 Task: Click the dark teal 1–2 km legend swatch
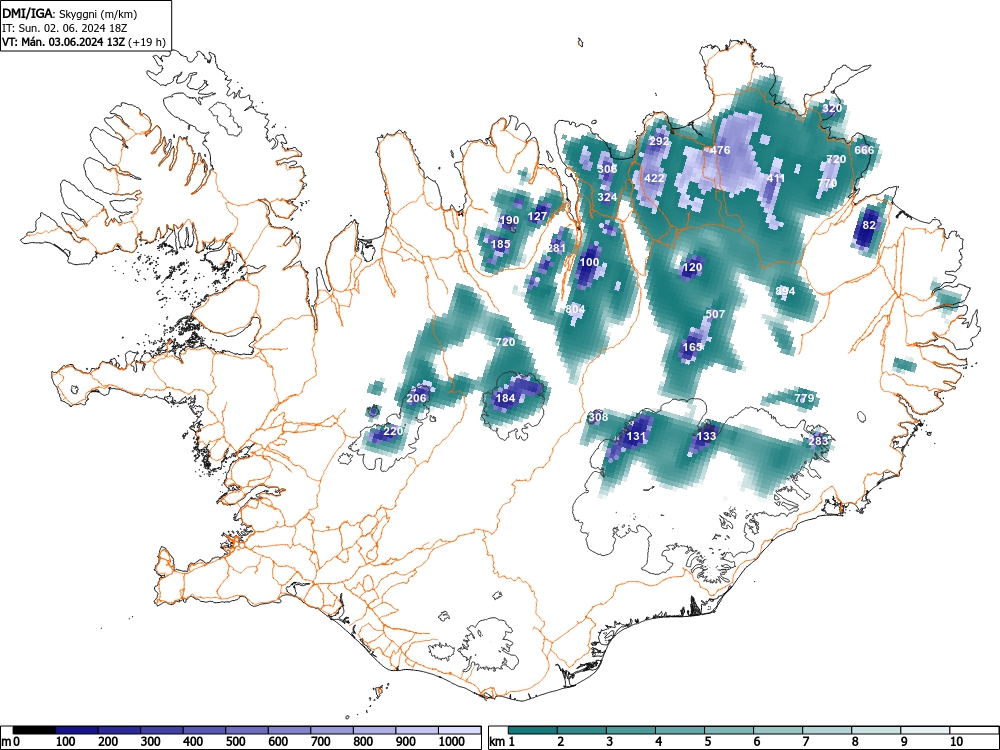[x=533, y=730]
